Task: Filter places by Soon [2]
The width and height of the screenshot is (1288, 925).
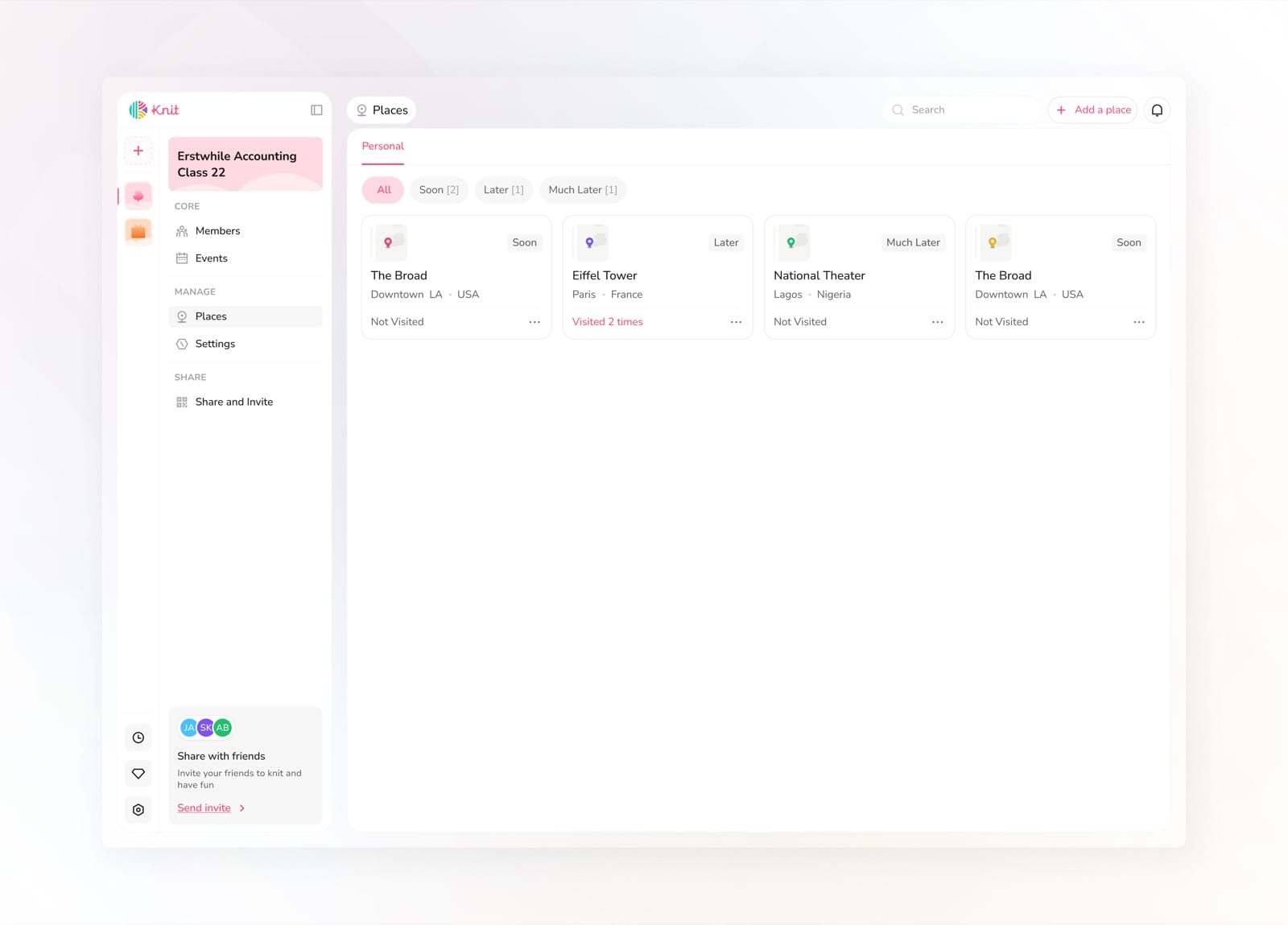Action: [439, 190]
